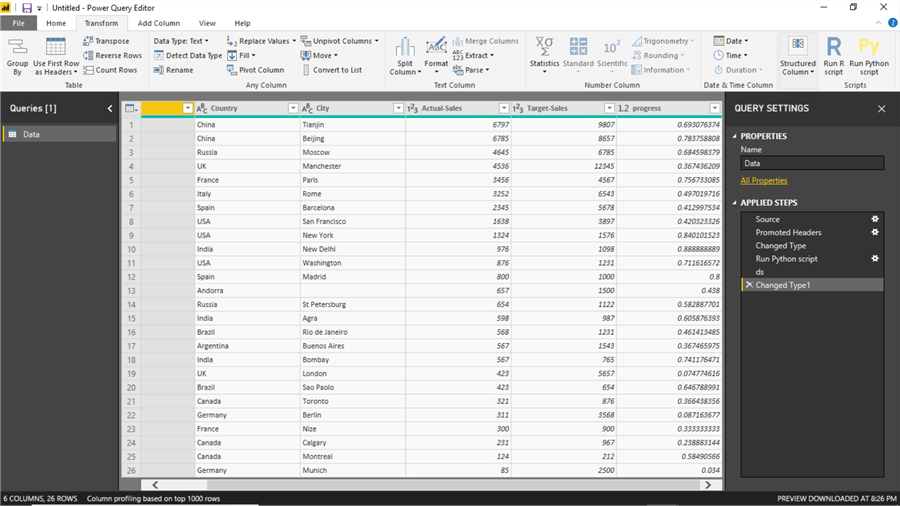Image resolution: width=900 pixels, height=506 pixels.
Task: Delete the Changed Type1 step
Action: [749, 285]
